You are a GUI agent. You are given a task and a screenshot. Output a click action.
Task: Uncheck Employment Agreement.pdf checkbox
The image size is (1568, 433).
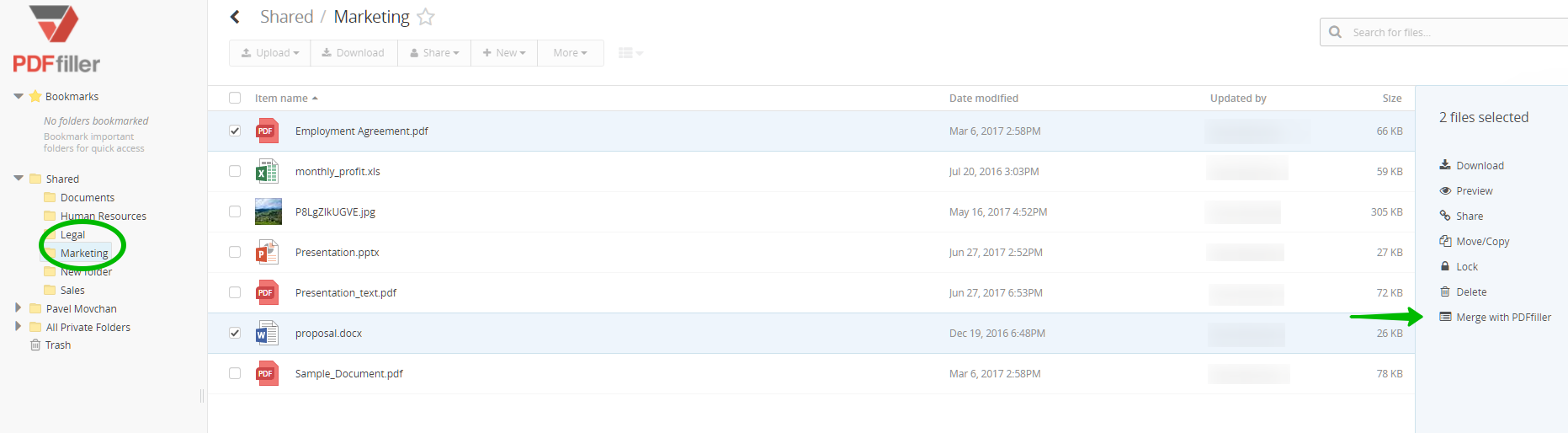coord(235,131)
